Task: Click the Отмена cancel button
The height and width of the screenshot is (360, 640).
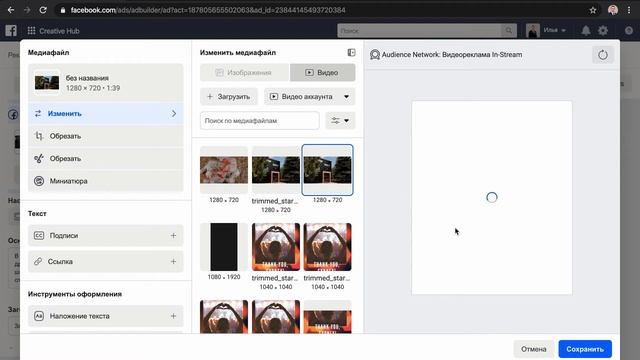Action: [533, 349]
